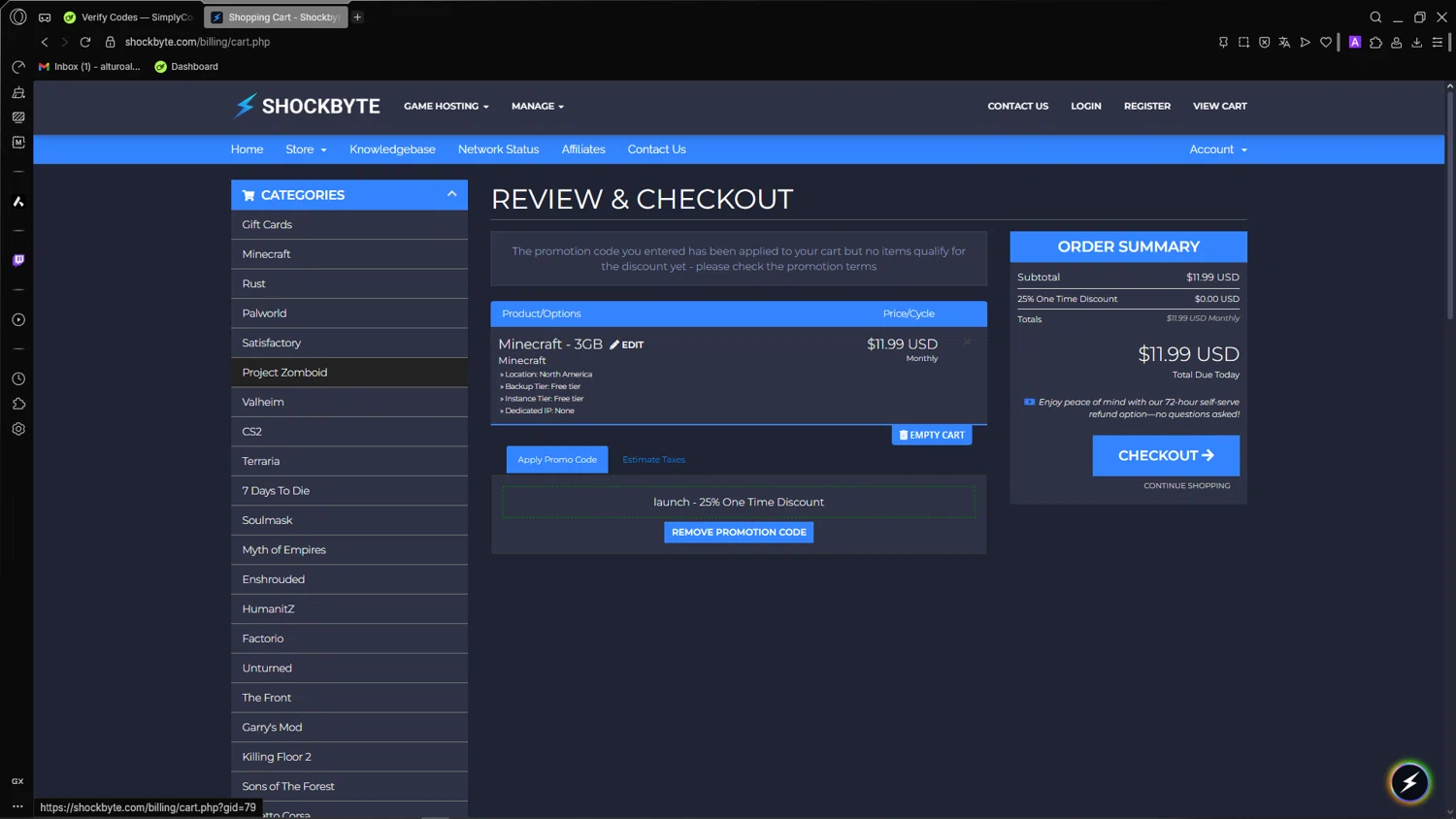
Task: Click the Shockbyte logo
Action: pos(306,106)
